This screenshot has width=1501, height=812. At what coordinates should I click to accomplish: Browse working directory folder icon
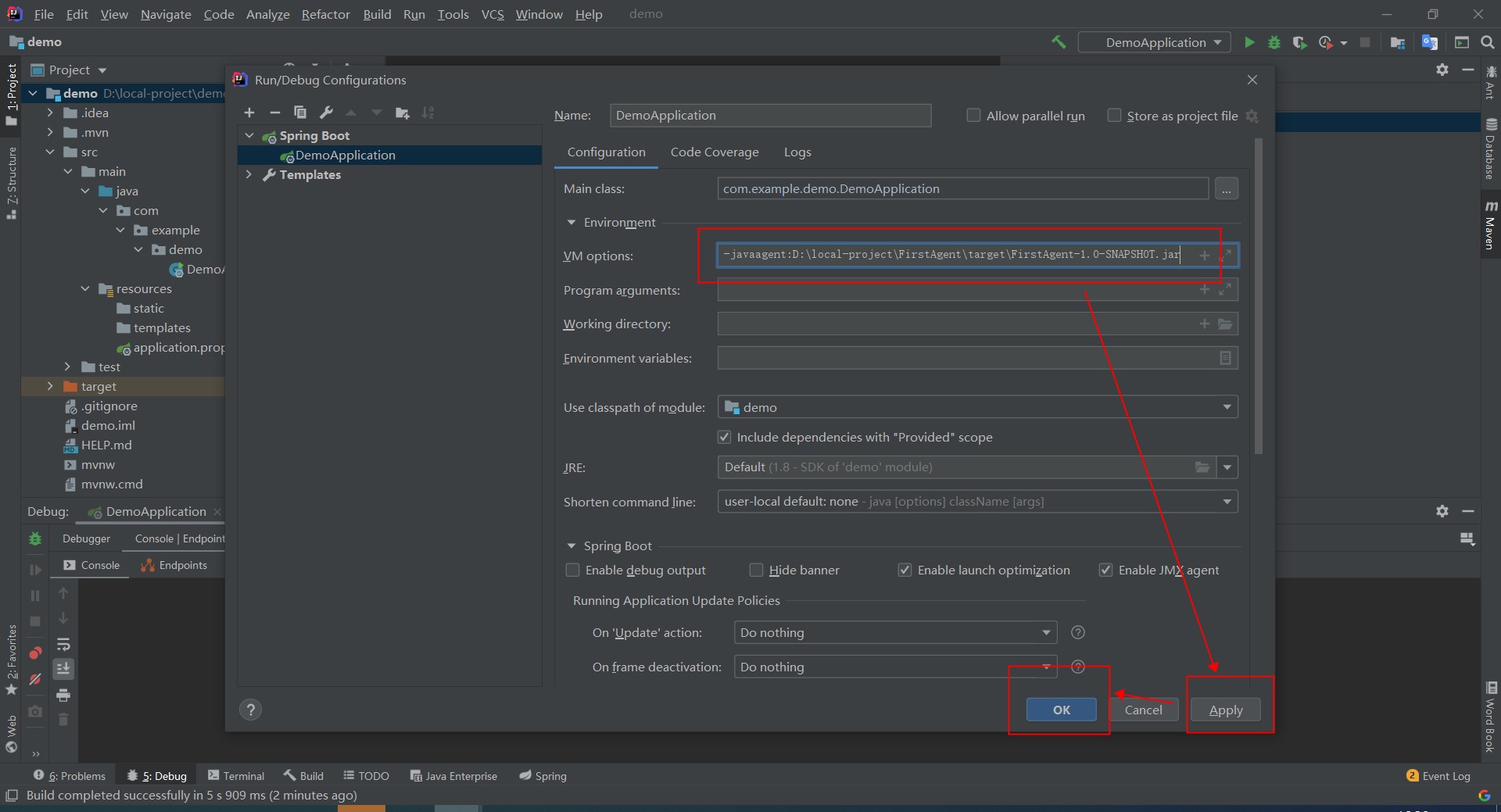pos(1225,324)
